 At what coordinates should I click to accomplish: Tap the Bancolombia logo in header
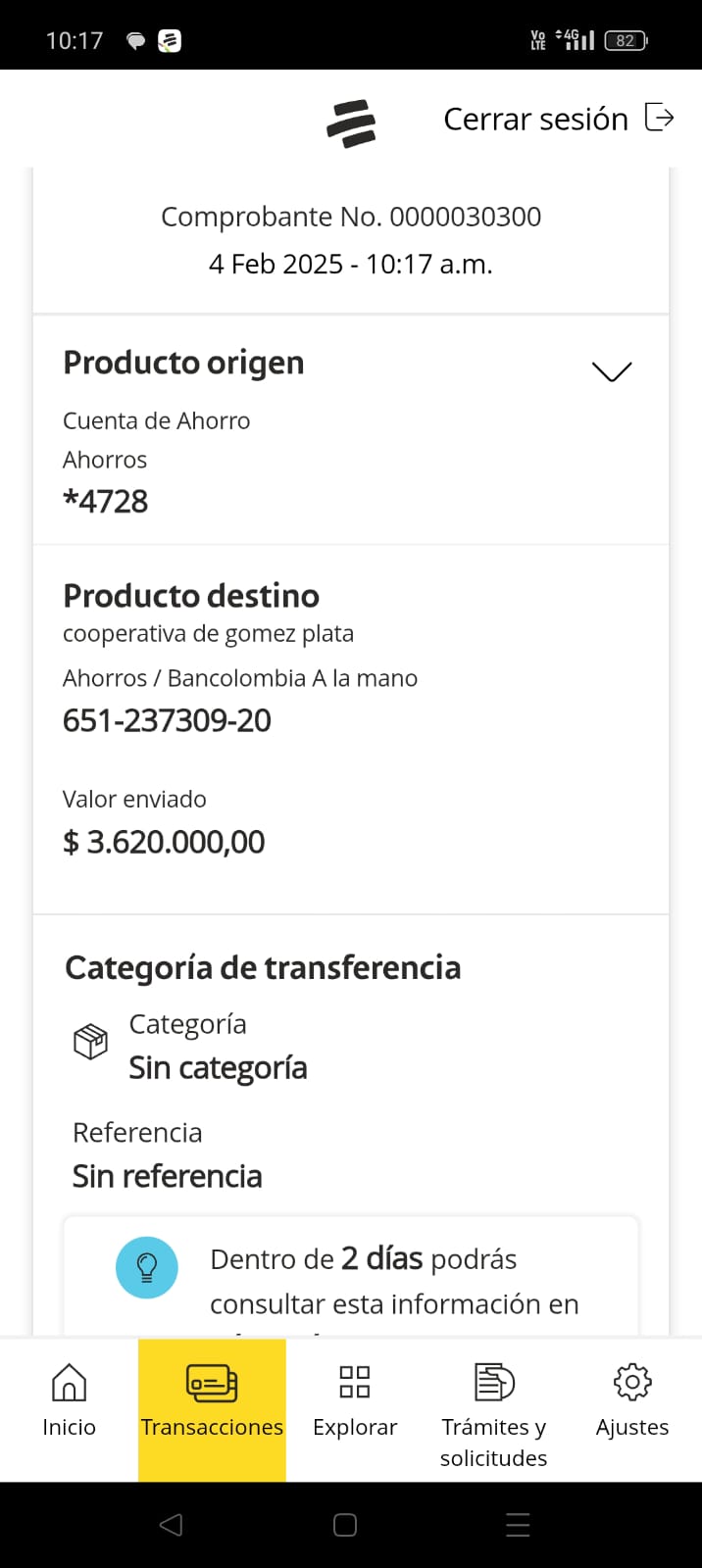point(351,123)
